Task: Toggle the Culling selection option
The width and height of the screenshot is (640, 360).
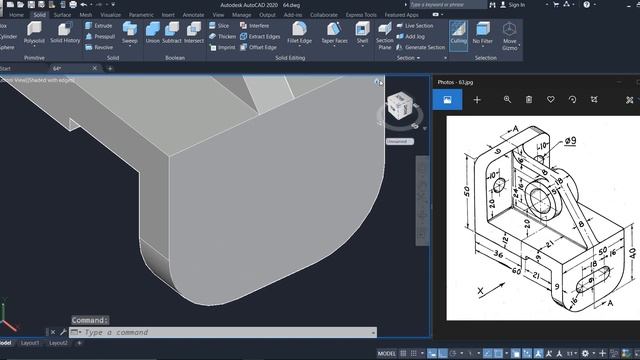Action: tap(458, 36)
